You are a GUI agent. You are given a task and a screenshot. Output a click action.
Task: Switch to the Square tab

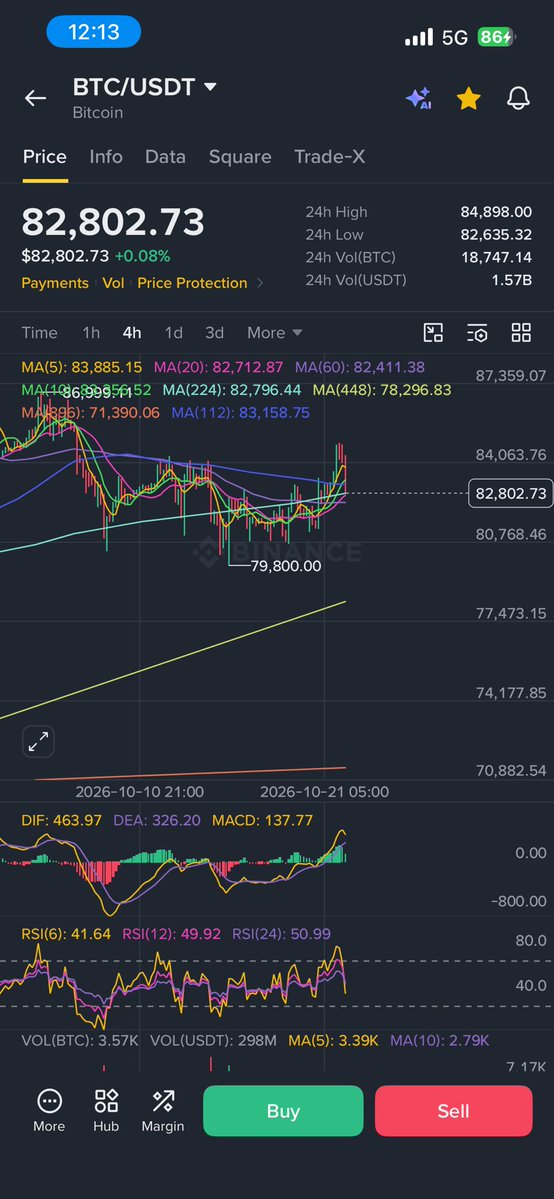tap(240, 157)
